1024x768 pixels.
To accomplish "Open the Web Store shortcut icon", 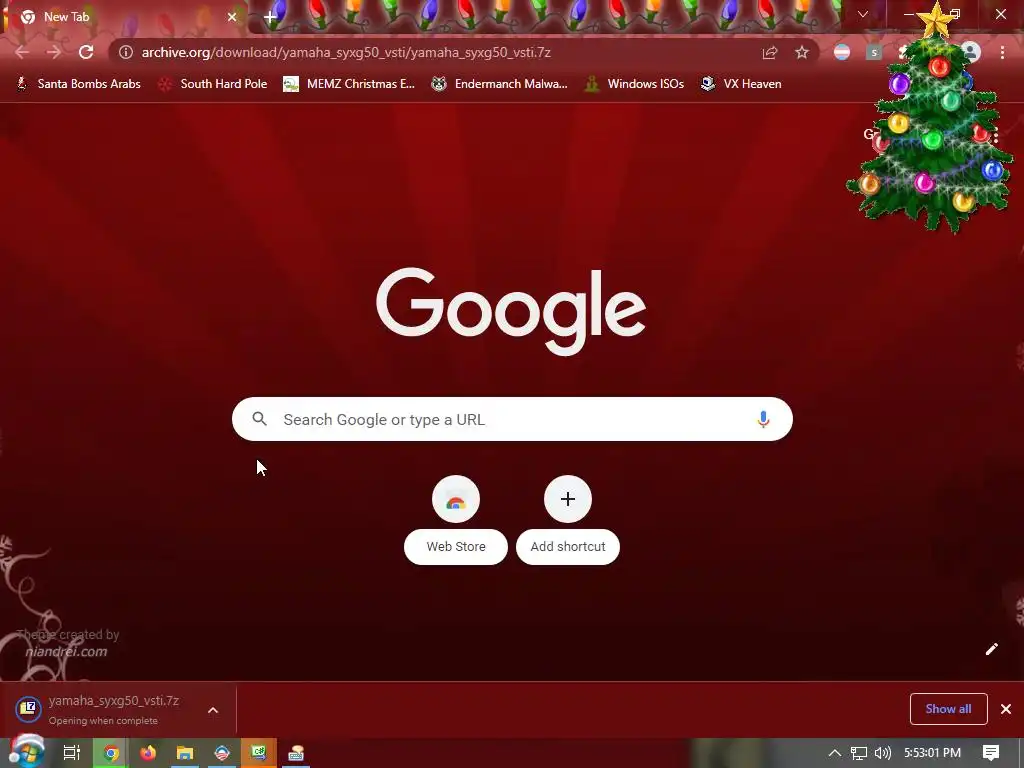I will pyautogui.click(x=456, y=500).
